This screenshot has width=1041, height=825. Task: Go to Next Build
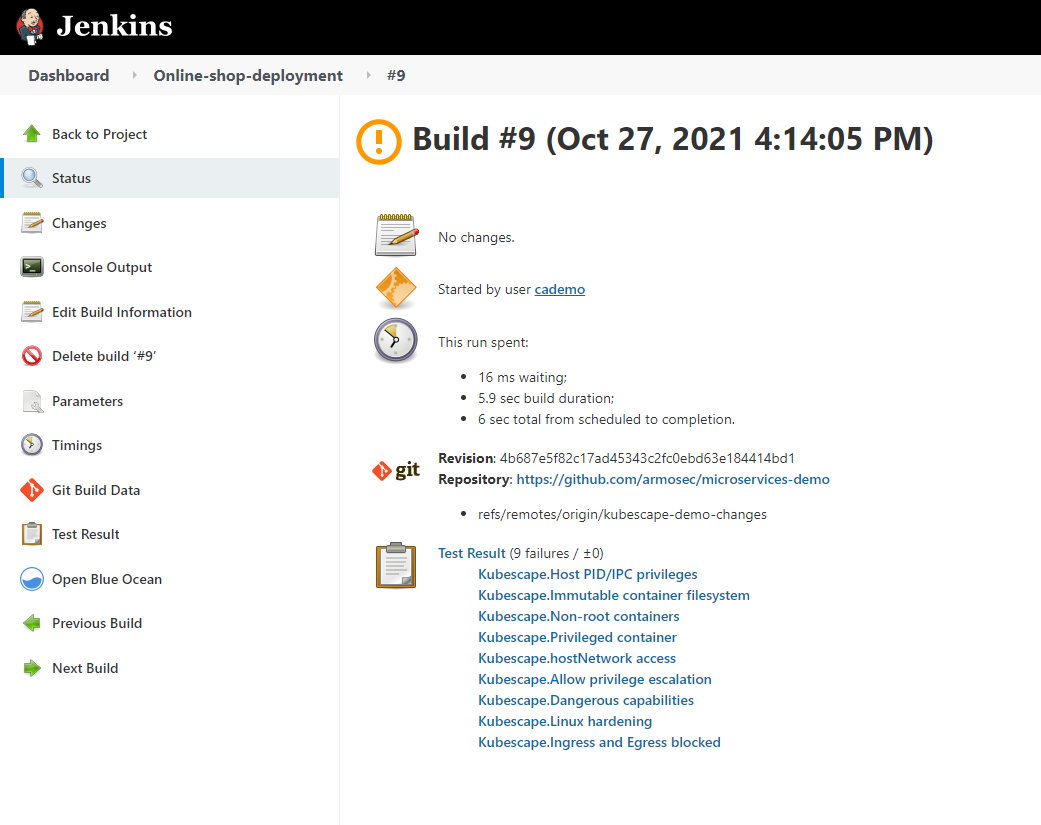pyautogui.click(x=85, y=668)
